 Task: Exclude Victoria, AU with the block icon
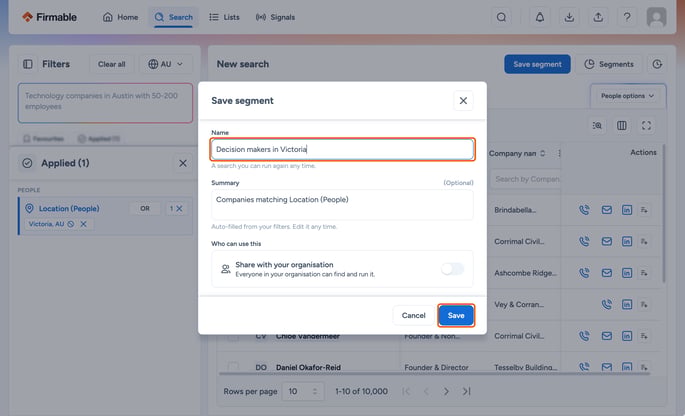tap(71, 224)
